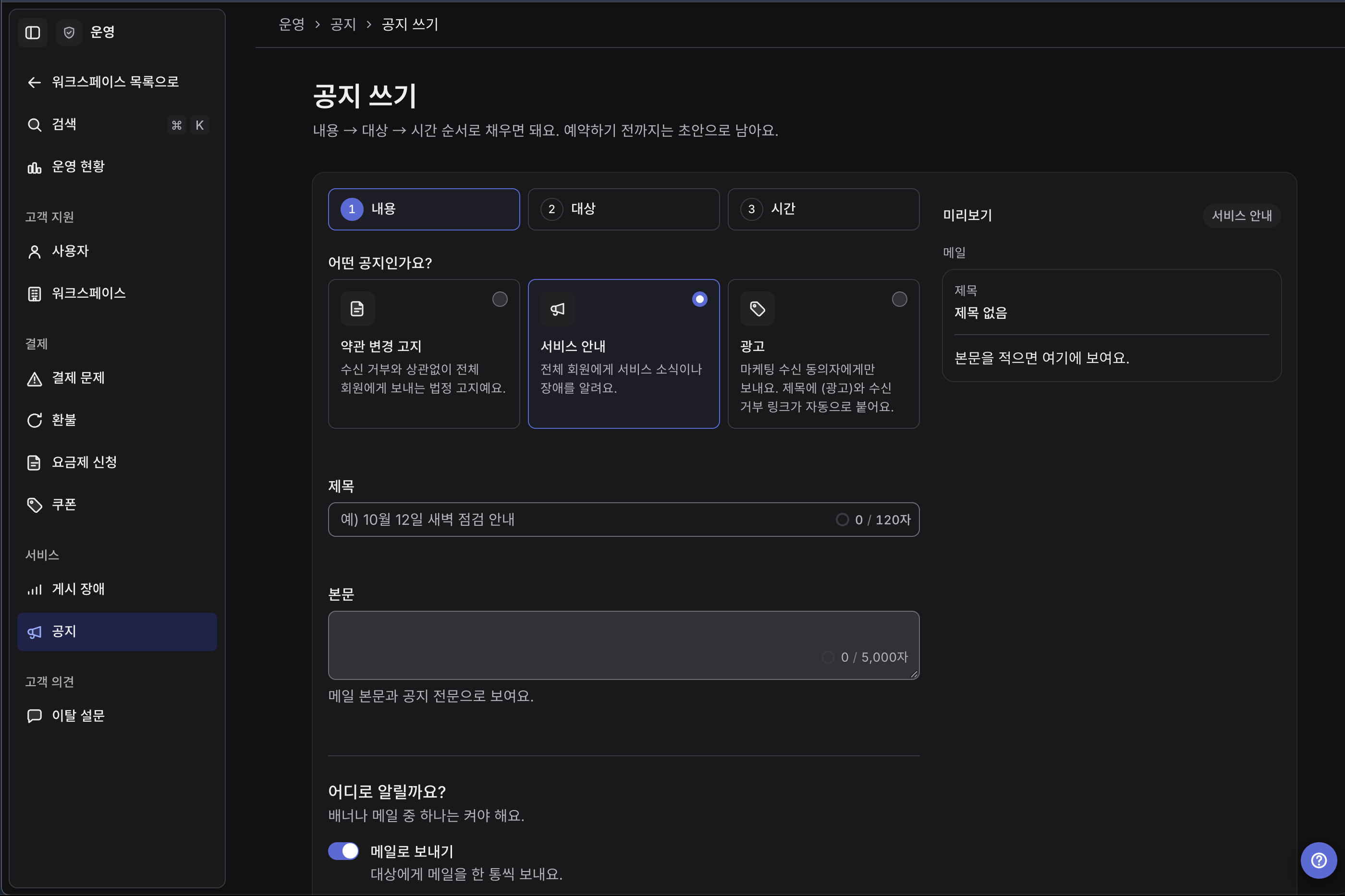This screenshot has height=896, width=1345.
Task: Click the 제목 input field
Action: coord(623,520)
